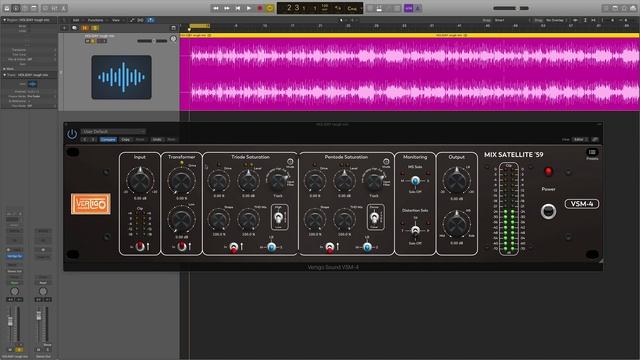640x360 pixels.
Task: Toggle the Pentode LR/MS blue switch
Action: click(x=367, y=247)
